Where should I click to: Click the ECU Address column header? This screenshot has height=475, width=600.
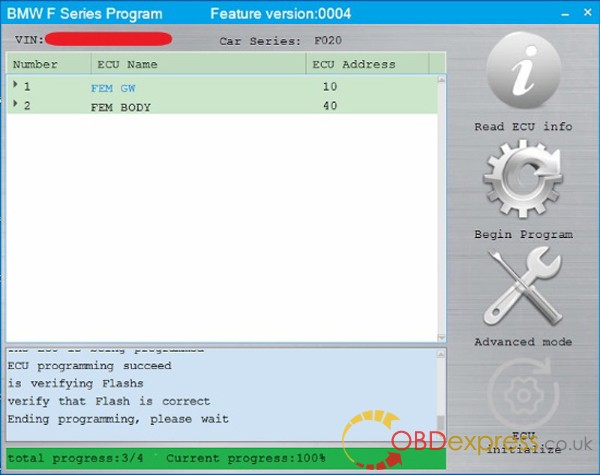tap(367, 64)
